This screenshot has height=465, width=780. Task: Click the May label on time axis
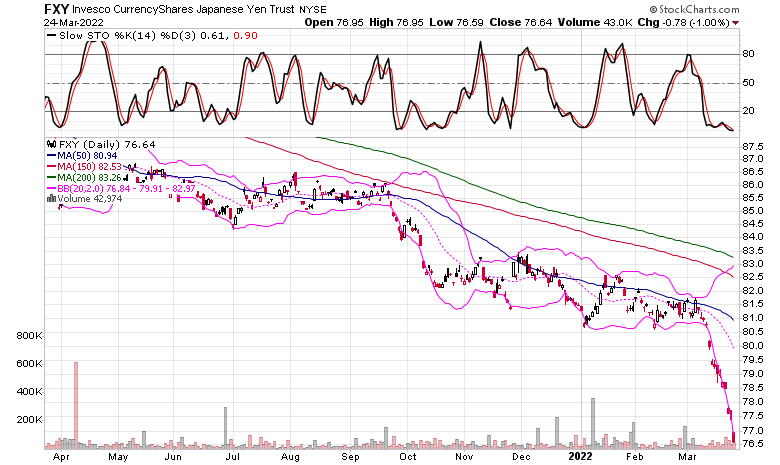pyautogui.click(x=118, y=457)
